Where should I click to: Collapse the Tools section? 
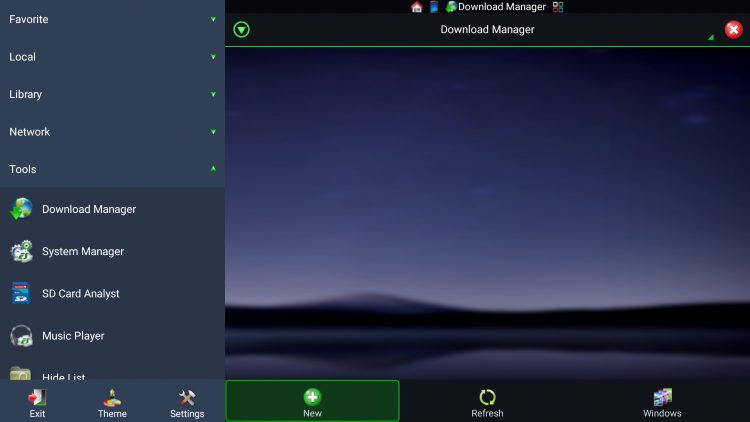click(x=112, y=169)
